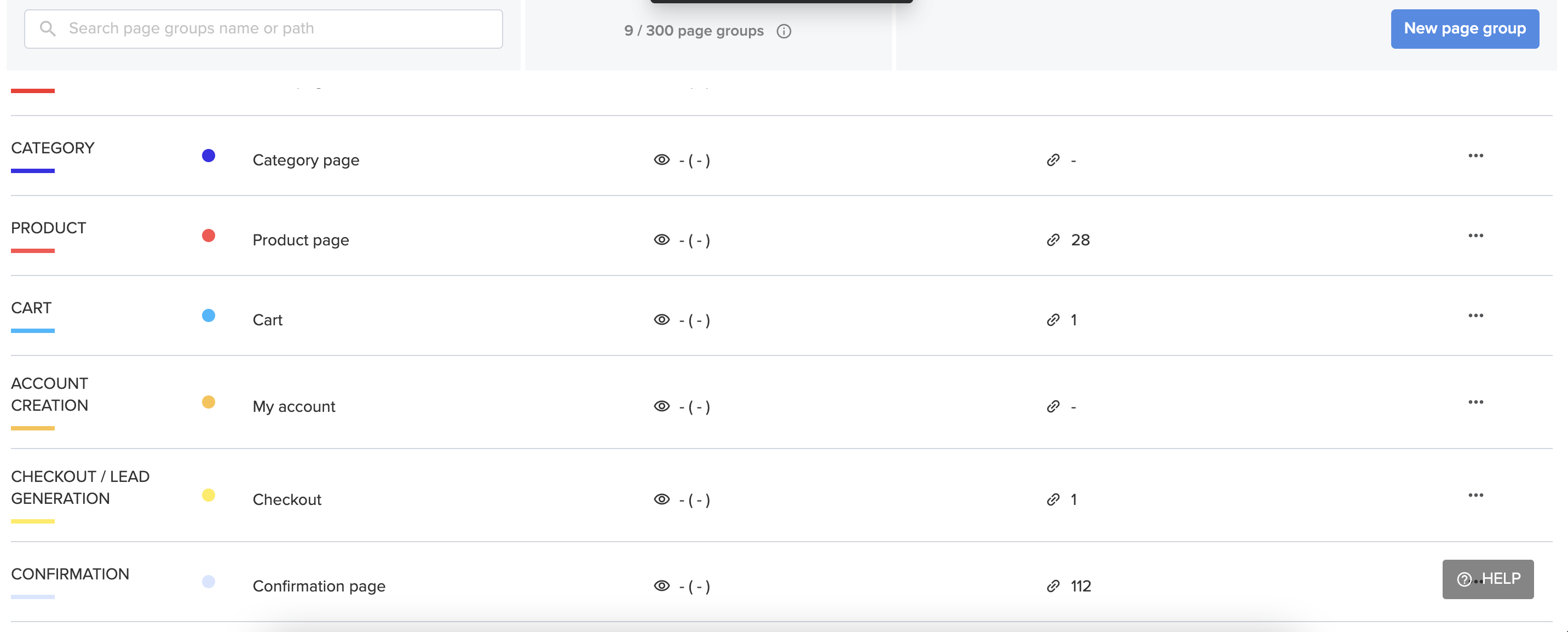Viewport: 1568px width, 632px height.
Task: Click the info icon beside page groups count
Action: [783, 31]
